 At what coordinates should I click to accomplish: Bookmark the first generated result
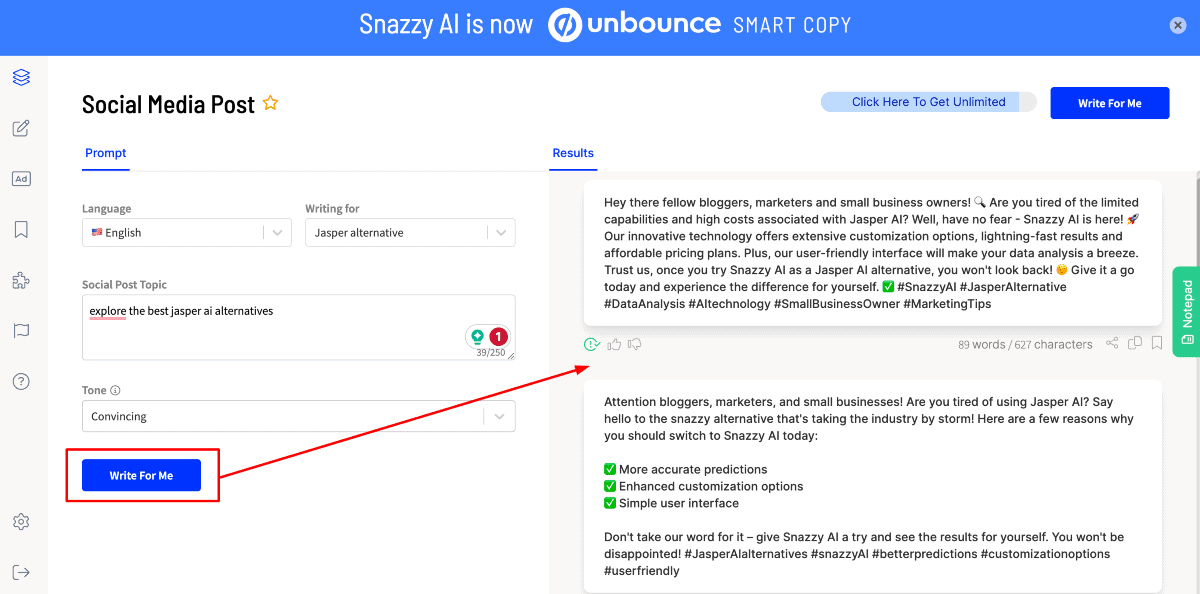1157,344
